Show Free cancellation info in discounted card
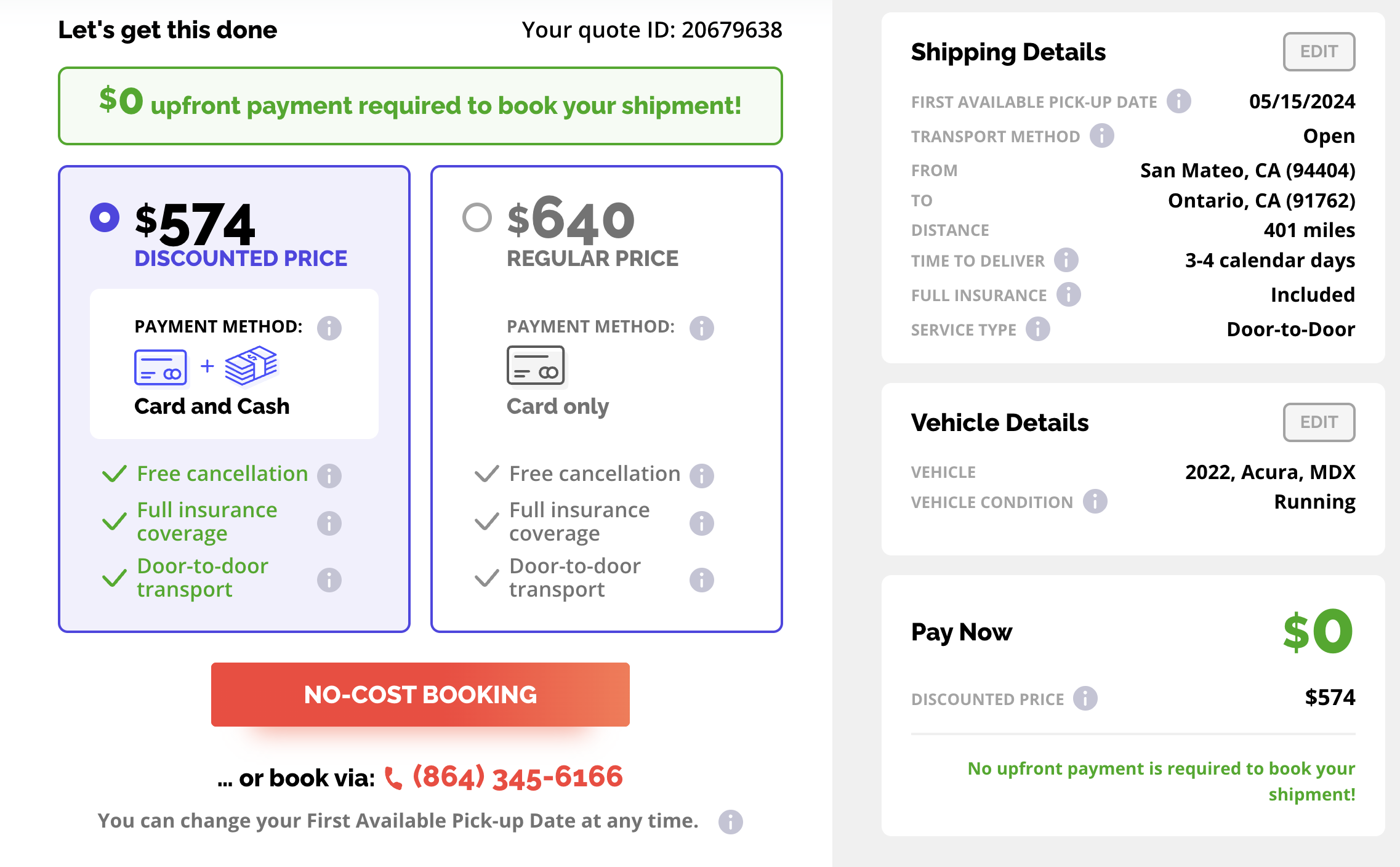The image size is (1400, 867). 329,475
